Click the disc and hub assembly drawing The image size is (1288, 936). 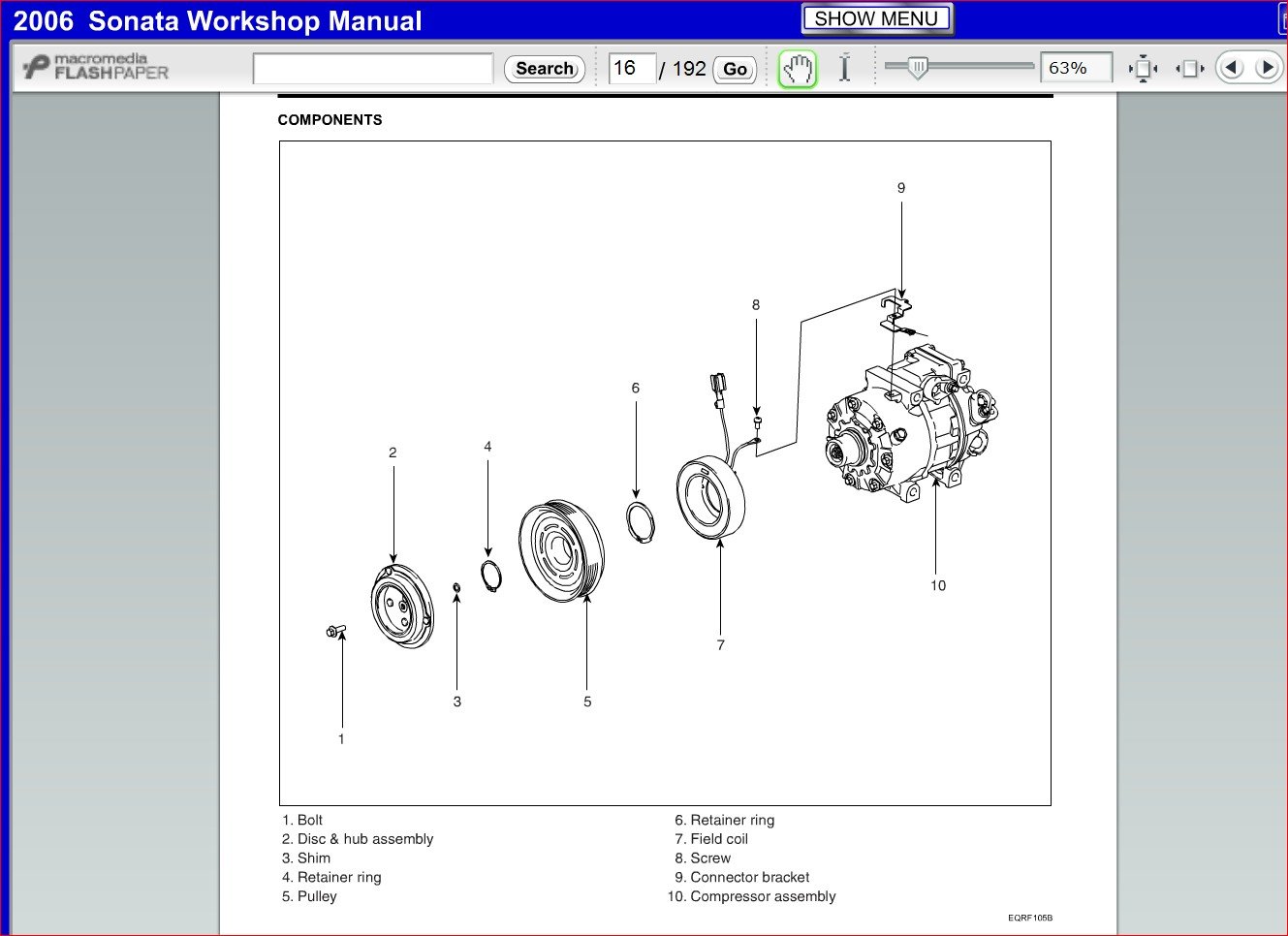(x=402, y=607)
